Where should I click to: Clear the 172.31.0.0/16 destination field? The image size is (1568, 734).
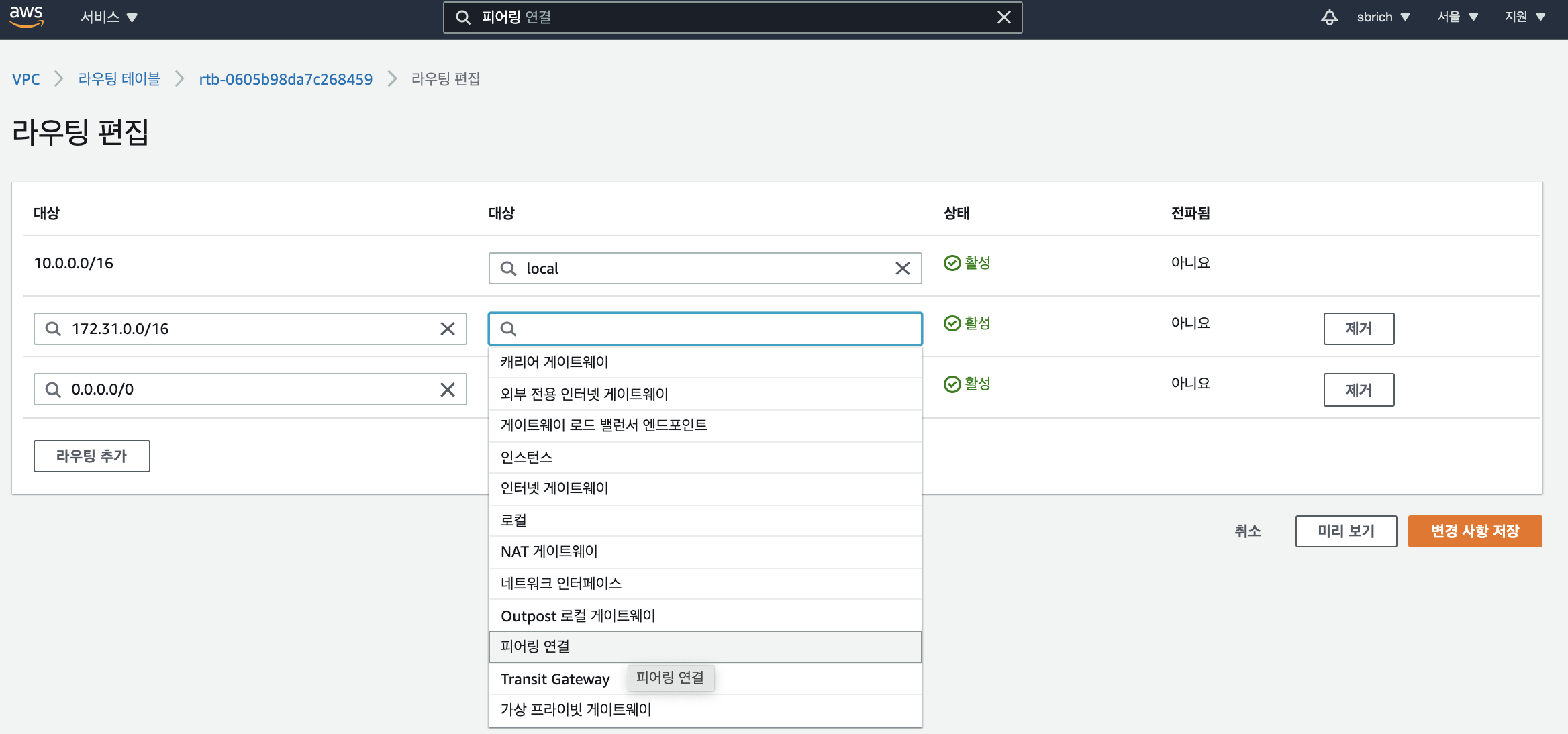click(447, 329)
